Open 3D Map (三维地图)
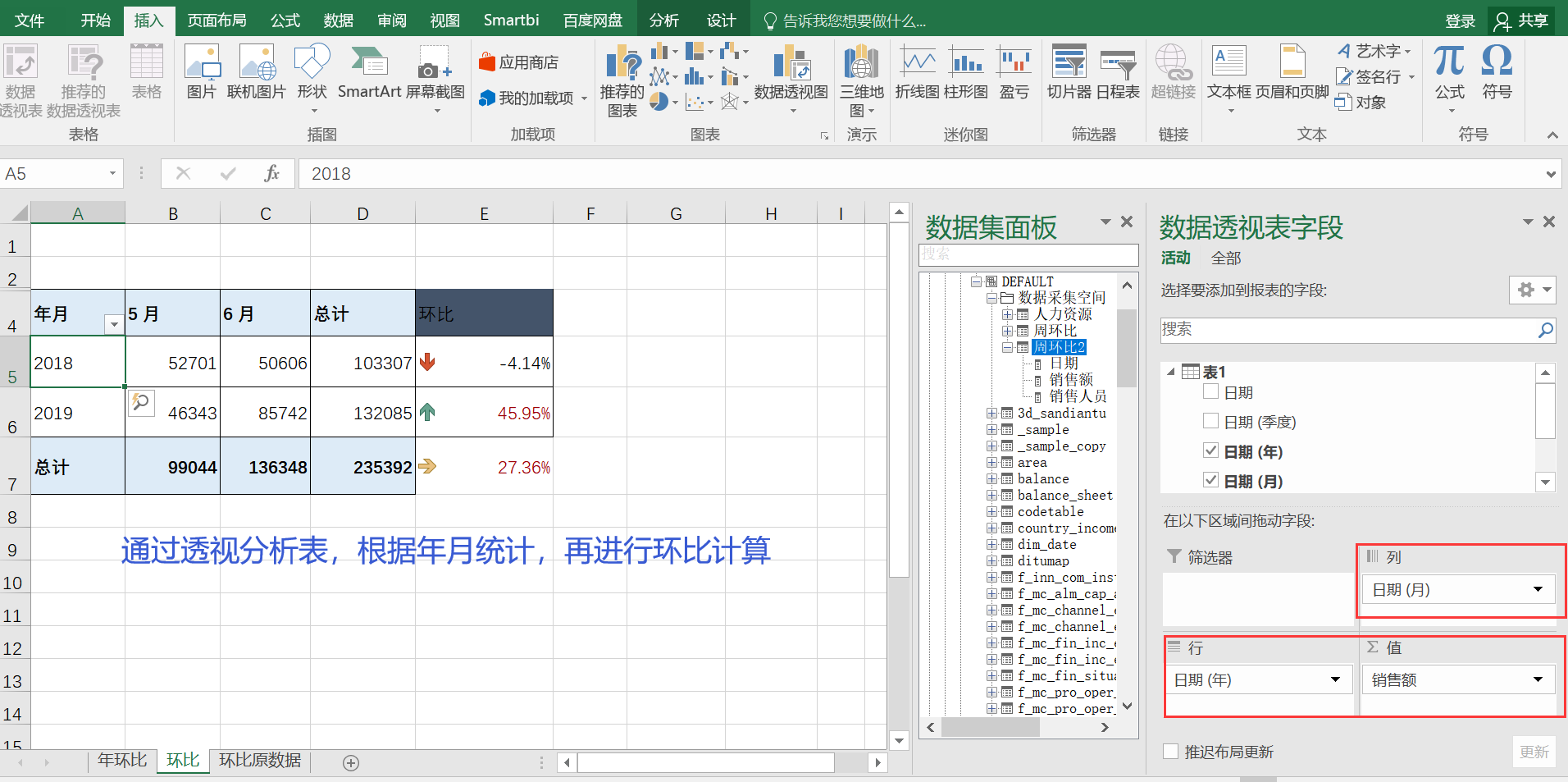This screenshot has width=1568, height=782. pyautogui.click(x=862, y=80)
